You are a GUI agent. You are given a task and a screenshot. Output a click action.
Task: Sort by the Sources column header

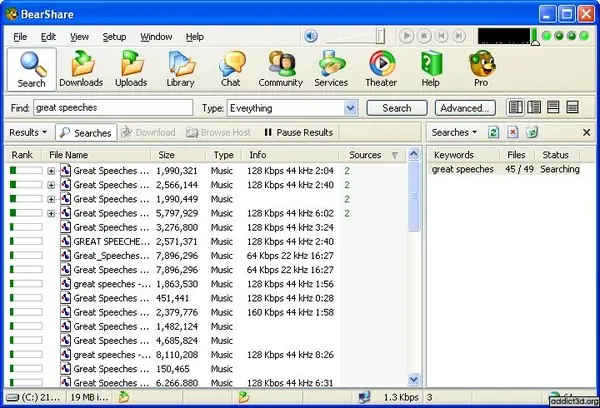click(x=373, y=155)
